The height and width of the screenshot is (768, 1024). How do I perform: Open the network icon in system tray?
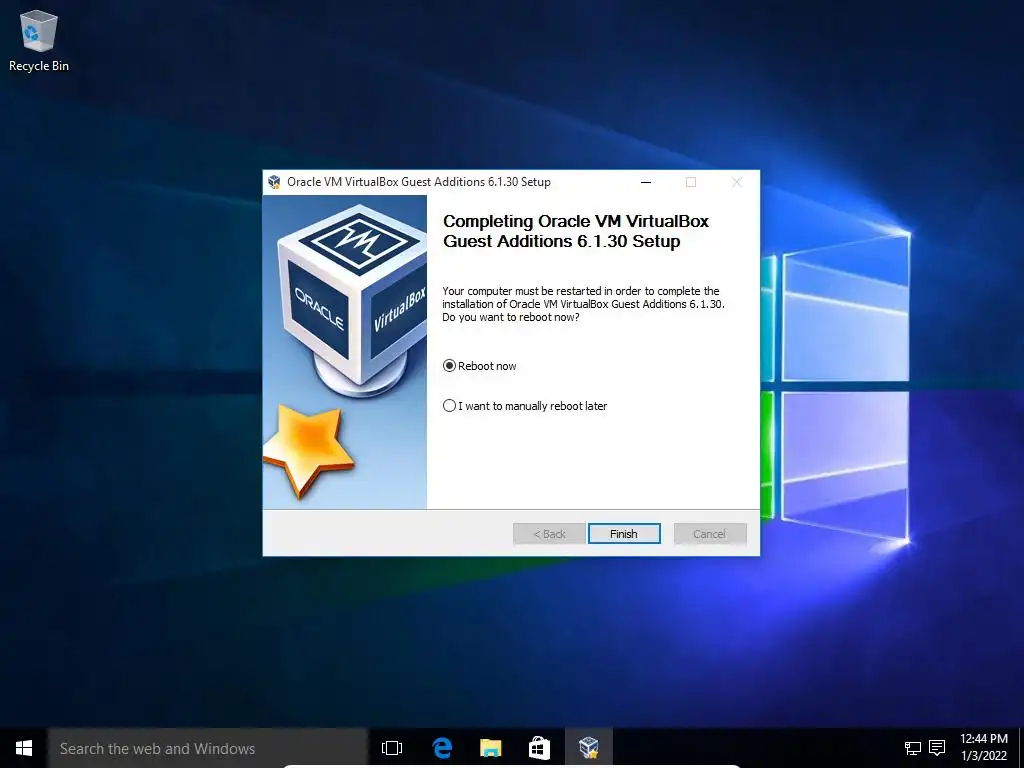tap(912, 748)
